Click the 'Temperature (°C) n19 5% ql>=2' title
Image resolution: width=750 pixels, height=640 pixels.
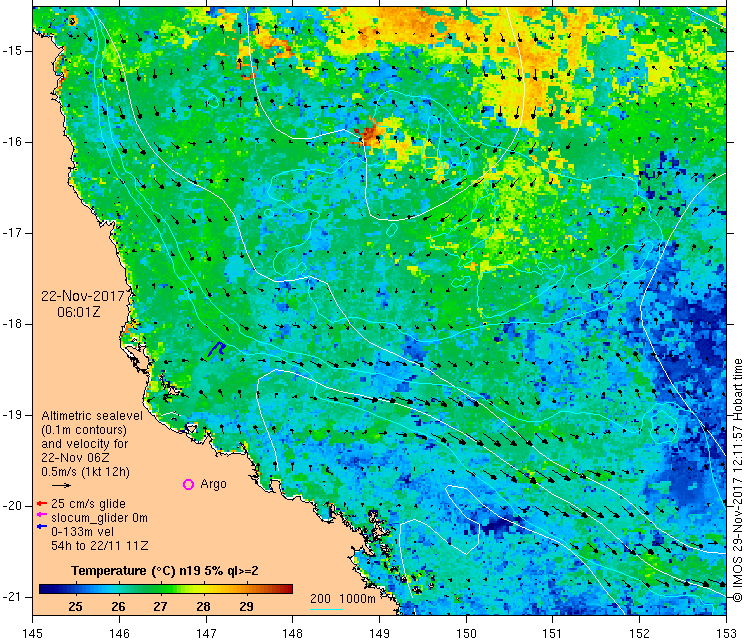(x=165, y=571)
